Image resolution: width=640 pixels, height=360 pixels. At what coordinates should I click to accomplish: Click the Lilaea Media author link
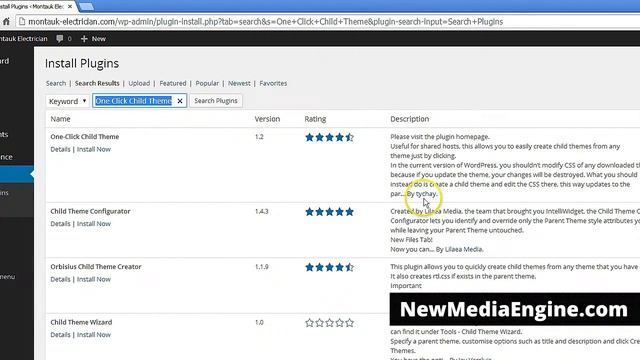pos(464,249)
